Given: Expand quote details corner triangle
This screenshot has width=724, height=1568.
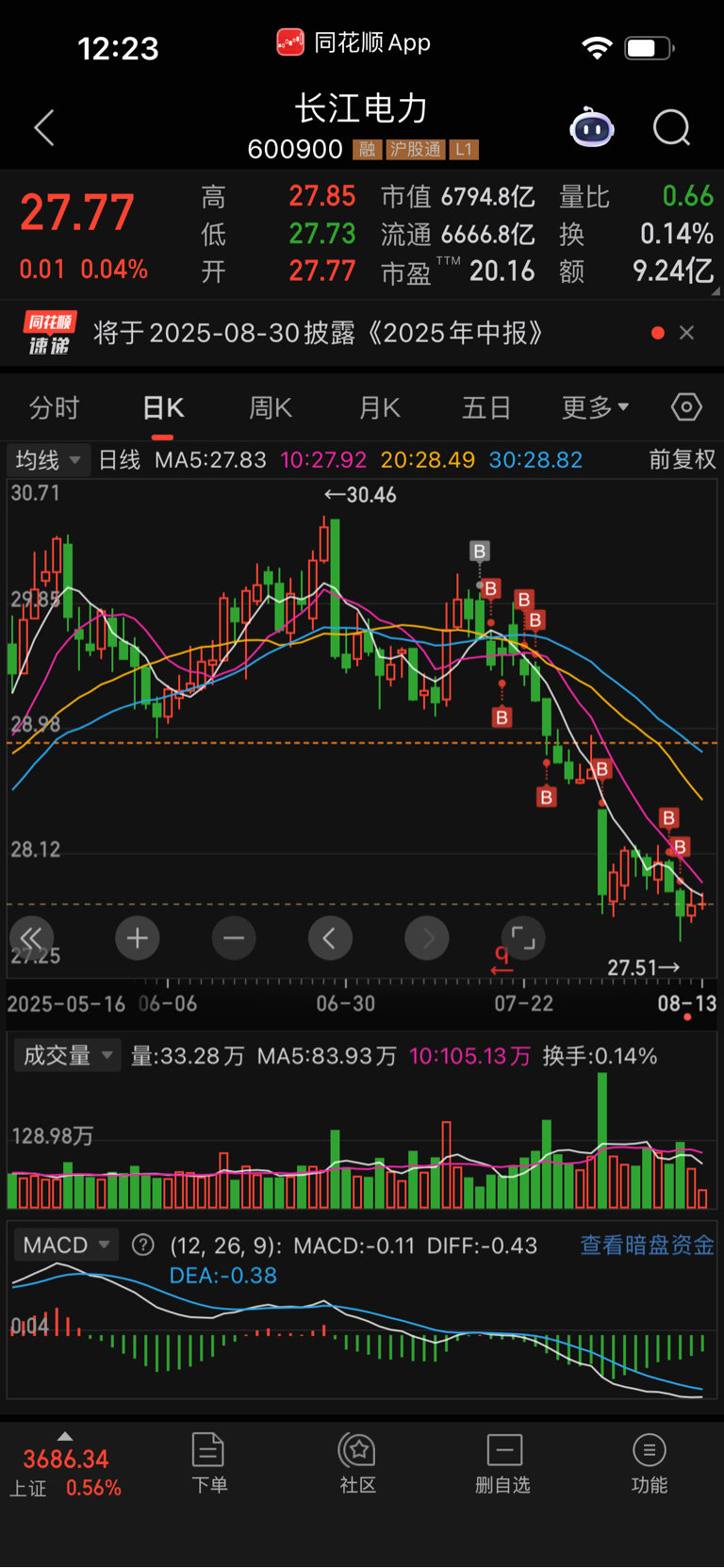Looking at the screenshot, I should click(716, 291).
